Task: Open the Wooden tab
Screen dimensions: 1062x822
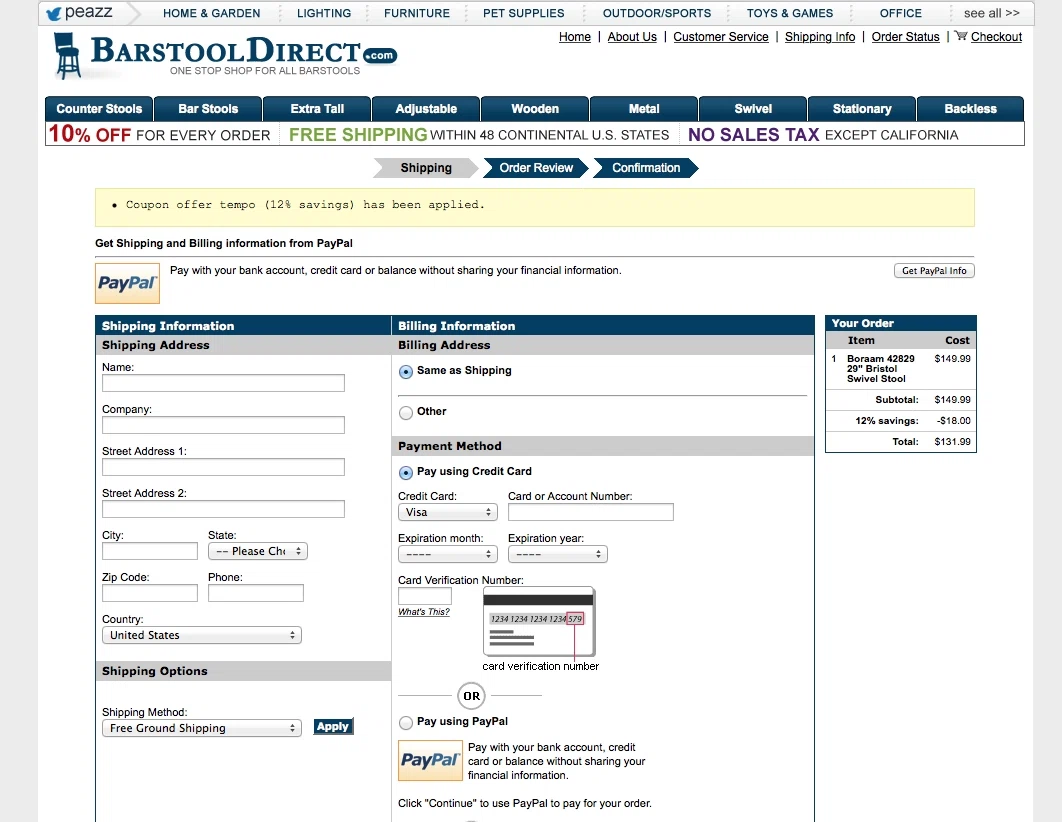Action: (x=535, y=109)
